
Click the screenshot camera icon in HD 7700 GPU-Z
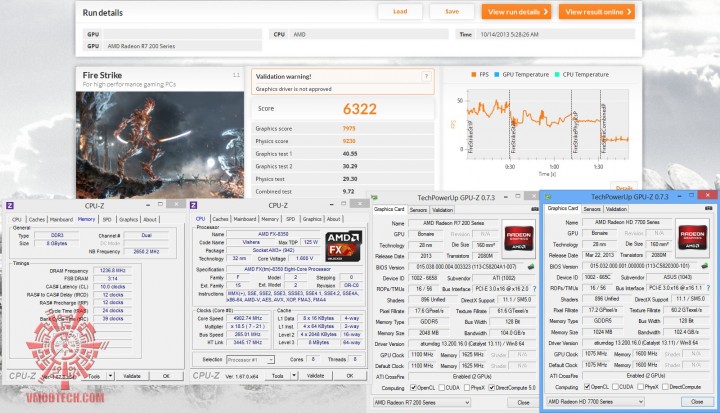point(709,209)
